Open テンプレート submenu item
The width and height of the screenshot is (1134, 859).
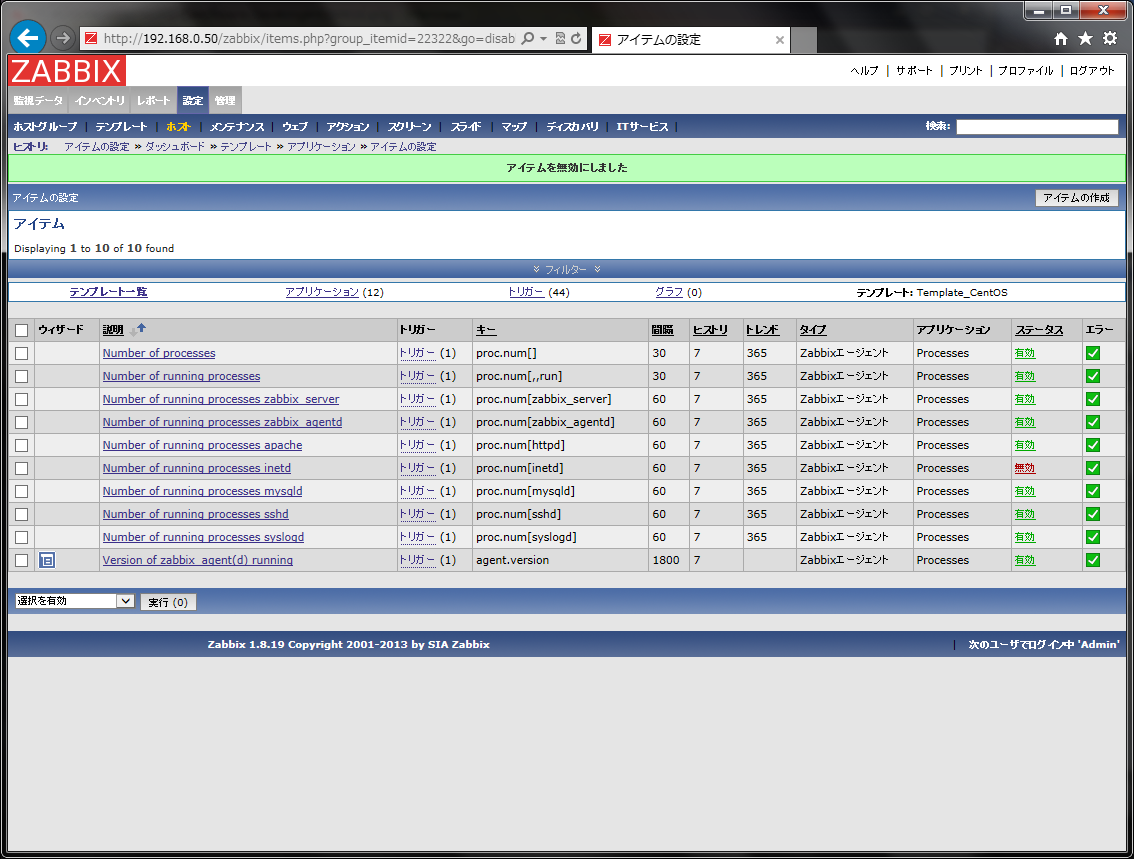(x=122, y=127)
